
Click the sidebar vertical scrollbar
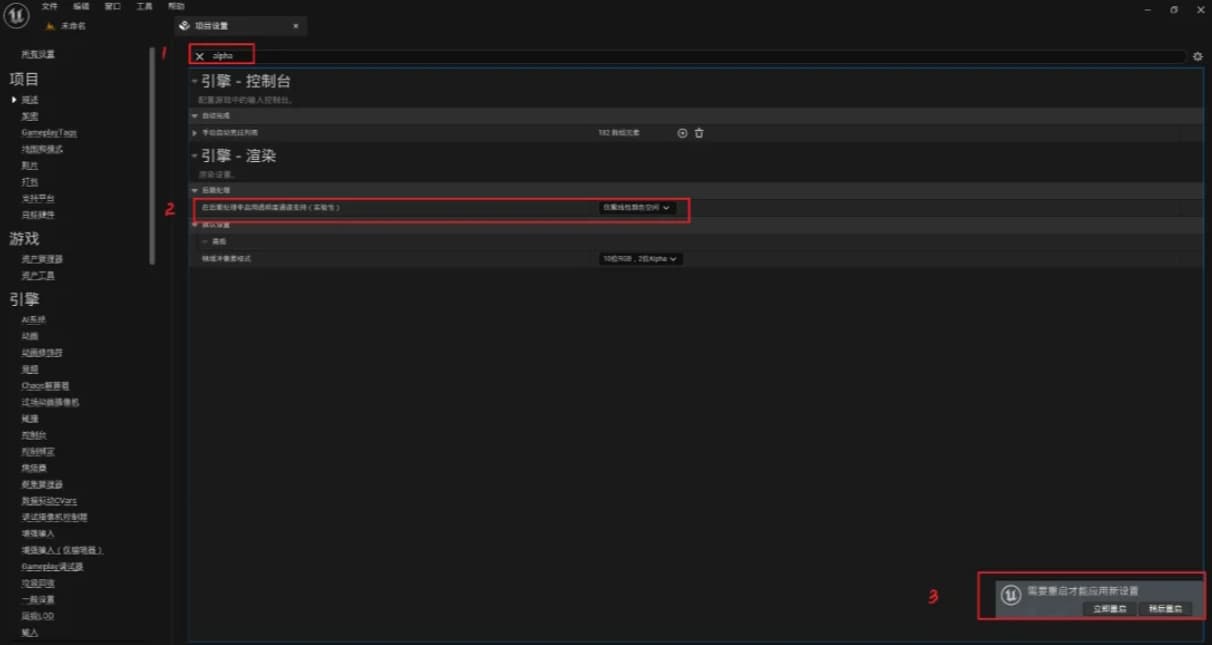pyautogui.click(x=152, y=155)
